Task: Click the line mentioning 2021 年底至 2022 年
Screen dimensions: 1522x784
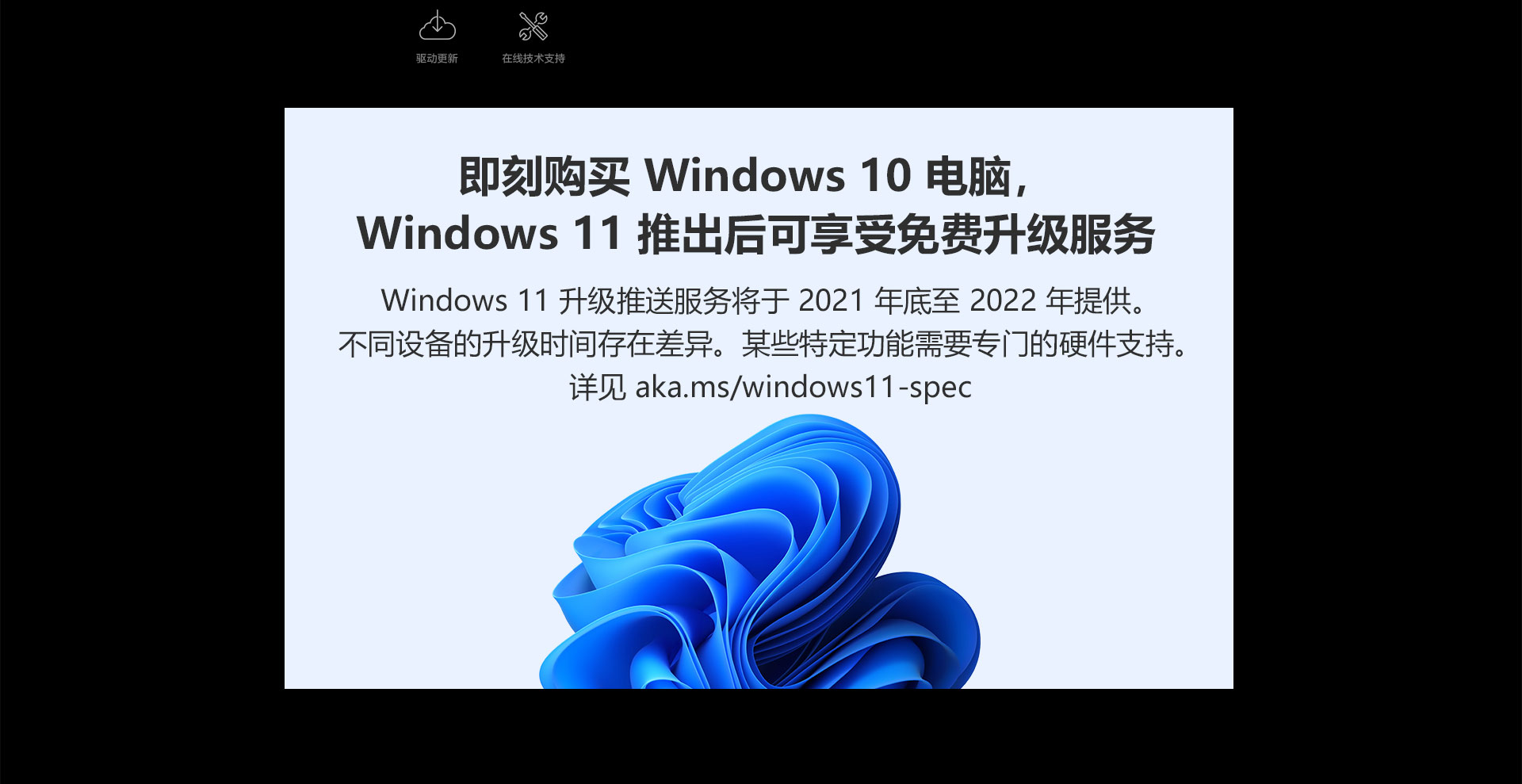Action: click(x=764, y=301)
